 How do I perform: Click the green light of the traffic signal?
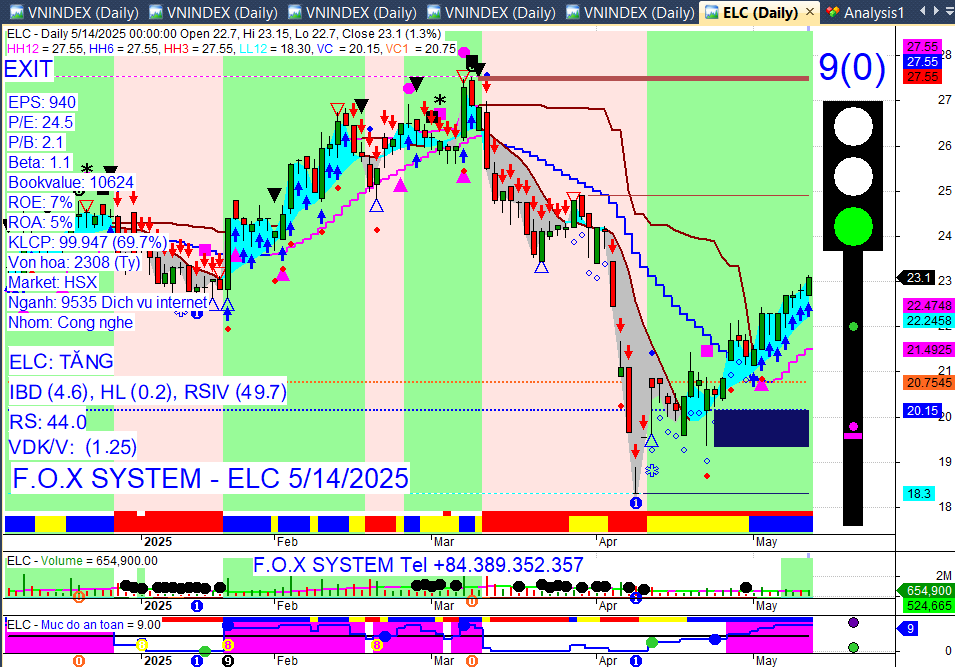pyautogui.click(x=853, y=226)
